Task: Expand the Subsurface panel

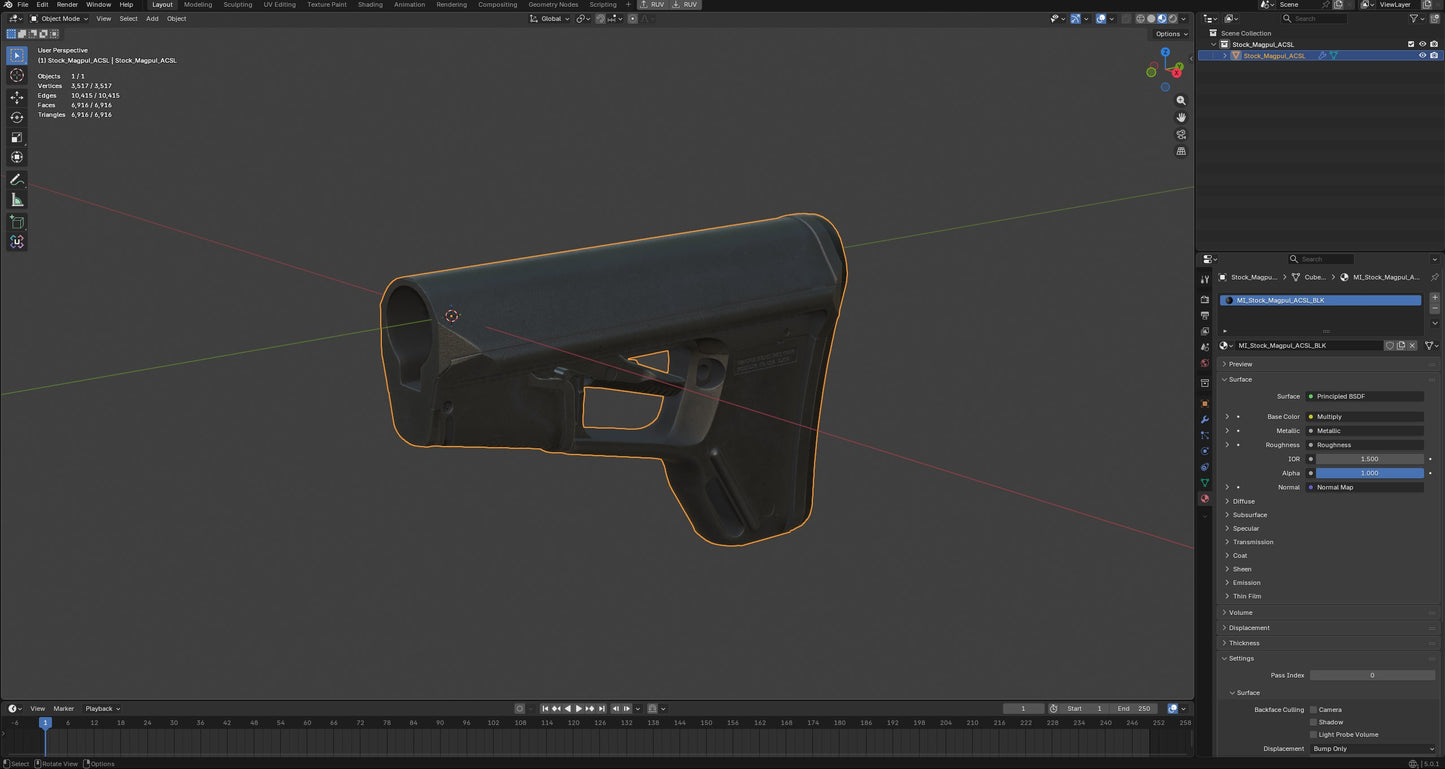Action: (1250, 515)
